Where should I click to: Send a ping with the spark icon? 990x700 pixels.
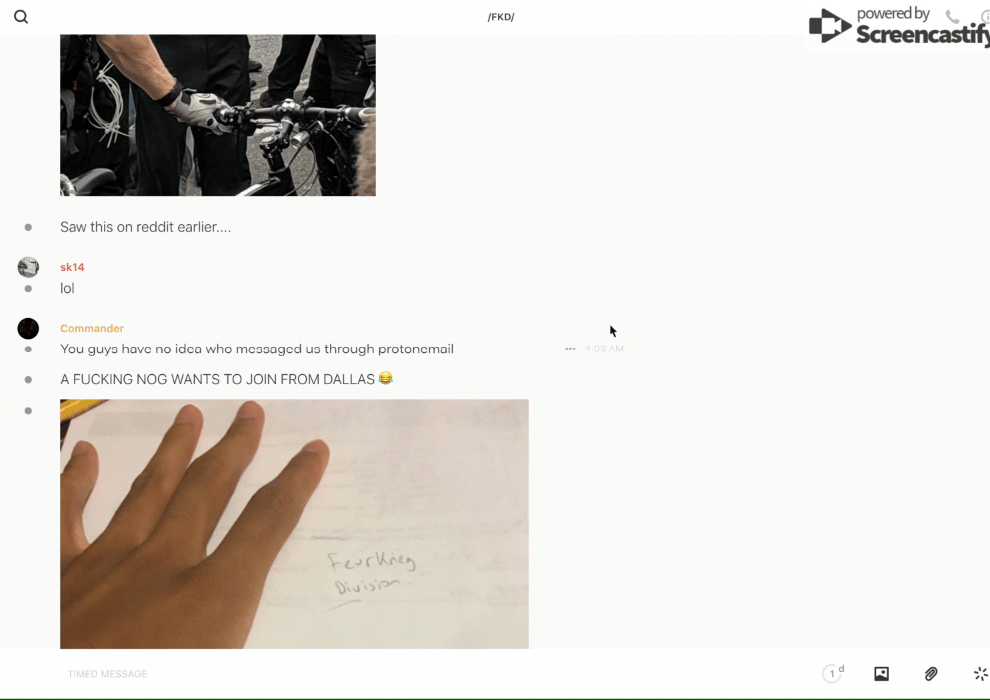pos(981,673)
